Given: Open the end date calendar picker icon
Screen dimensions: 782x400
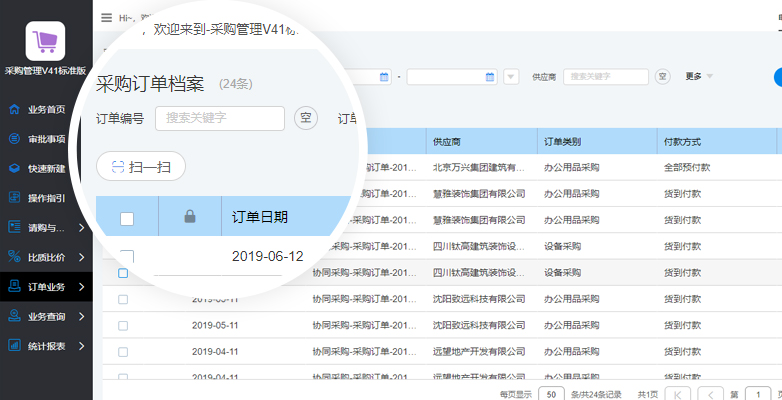Looking at the screenshot, I should pos(490,77).
